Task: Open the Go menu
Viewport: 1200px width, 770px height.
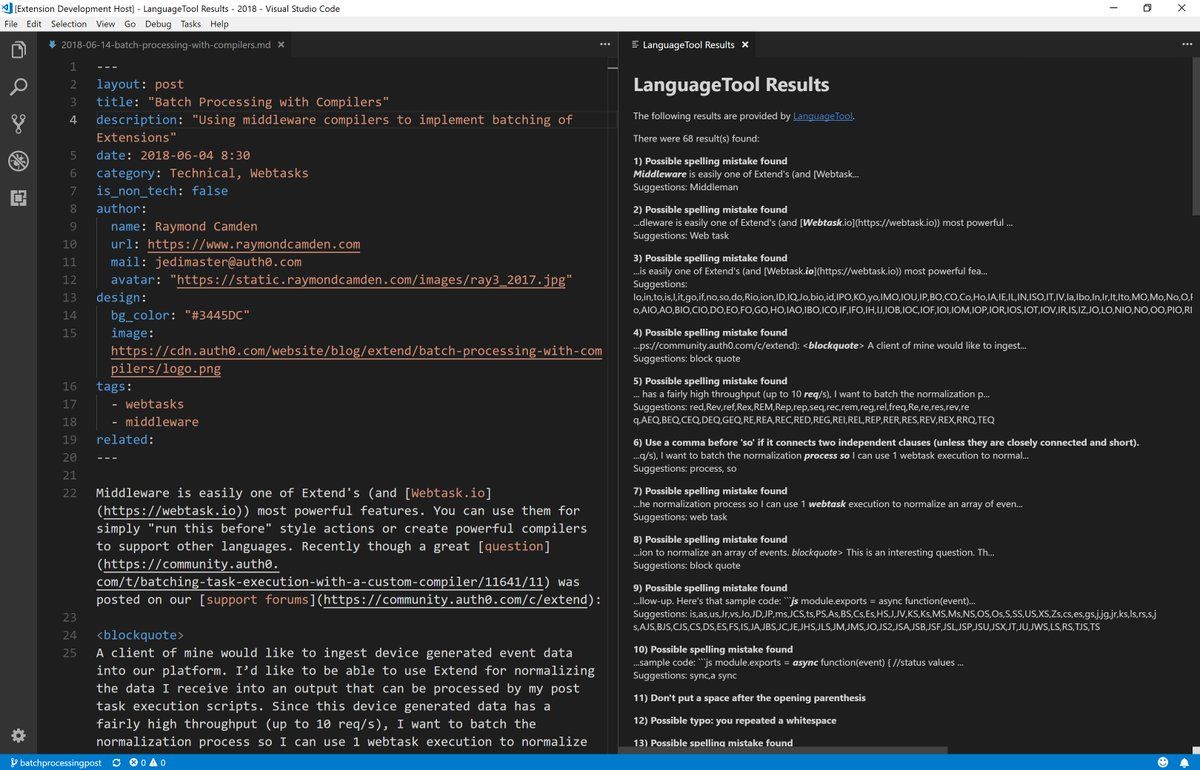Action: pos(130,24)
